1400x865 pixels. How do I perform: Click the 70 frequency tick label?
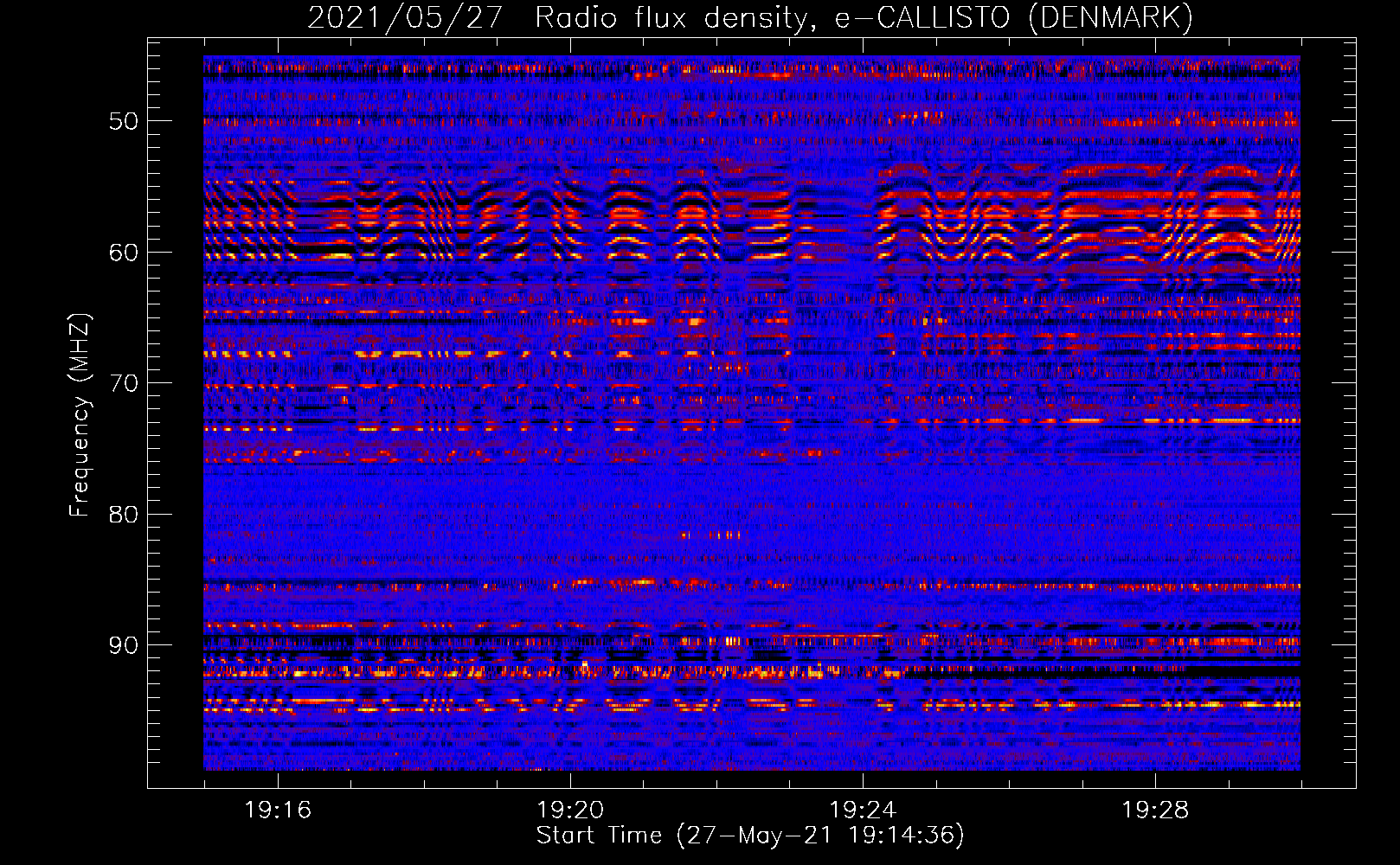(x=124, y=383)
